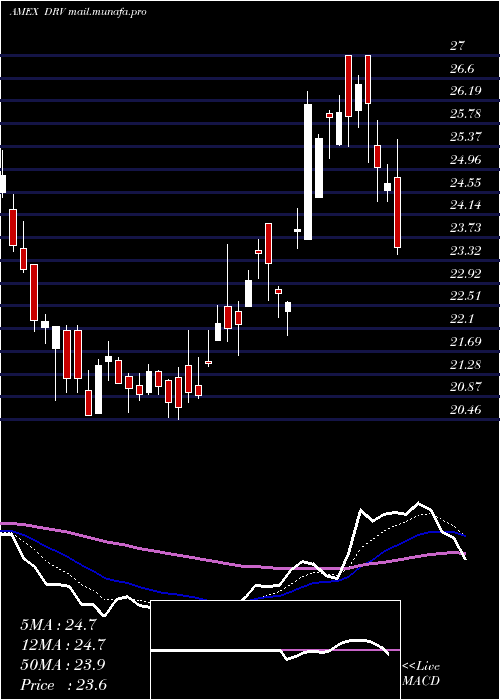Click the '5MA : 24.7' readout
Image resolution: width=500 pixels, height=700 pixels.
[58, 625]
